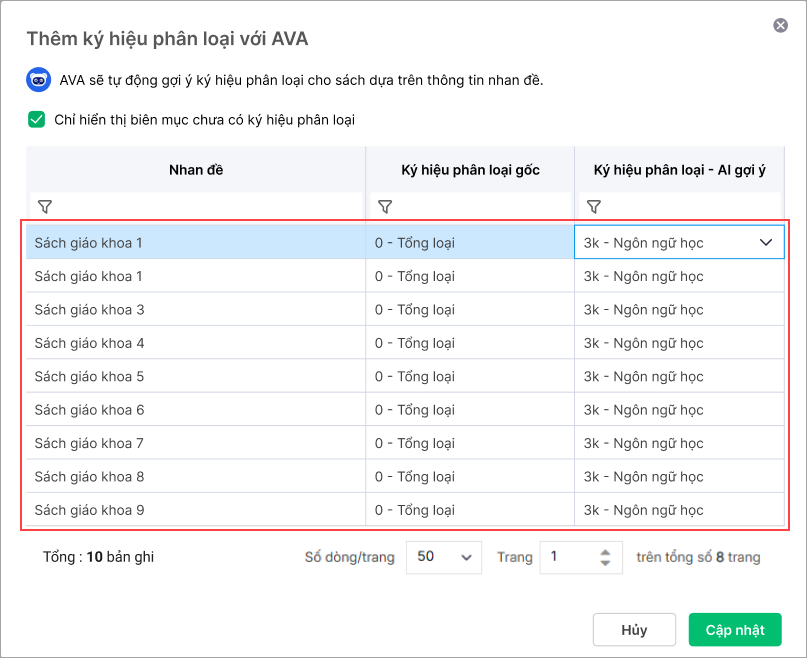Image resolution: width=807 pixels, height=658 pixels.
Task: Click AI suggestion cell for Sách giáo khoa 7
Action: [x=679, y=443]
